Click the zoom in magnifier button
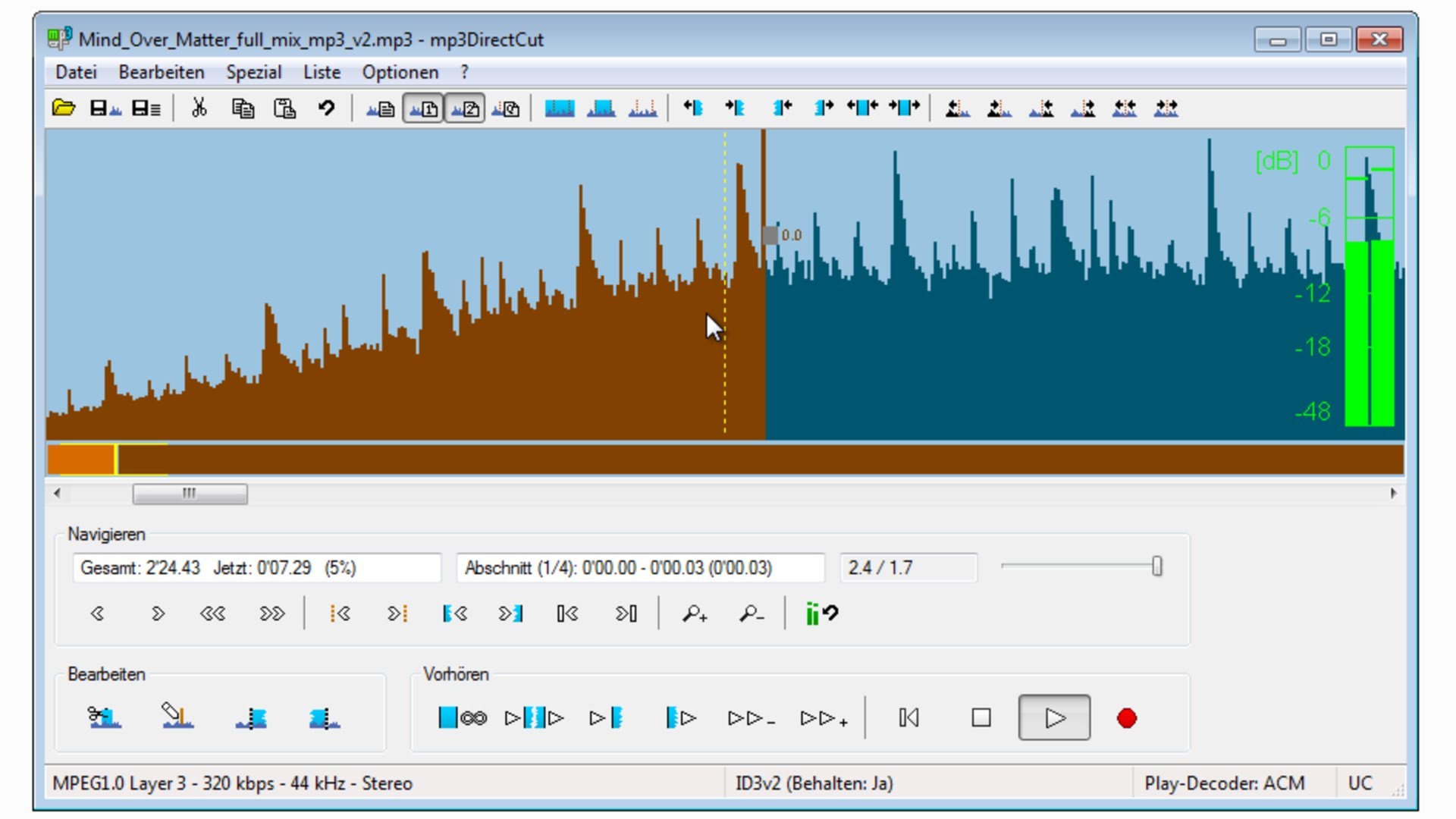This screenshot has height=819, width=1456. coord(694,613)
